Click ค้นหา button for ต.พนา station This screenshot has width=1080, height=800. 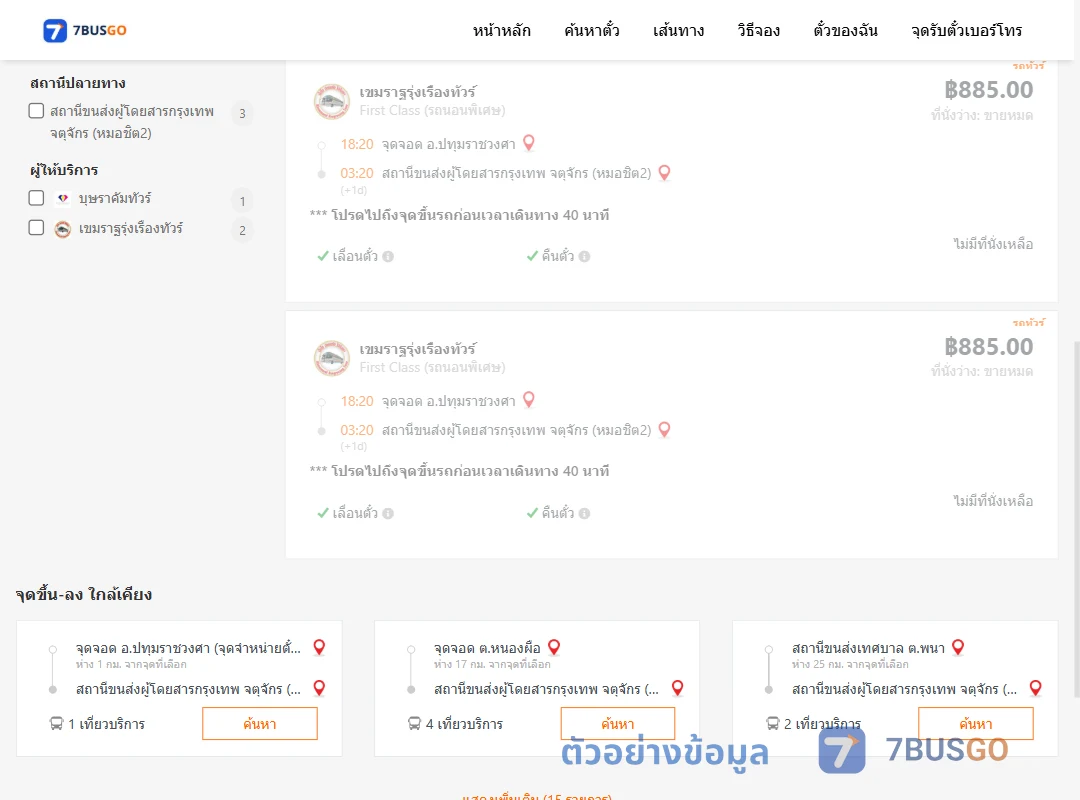point(976,724)
